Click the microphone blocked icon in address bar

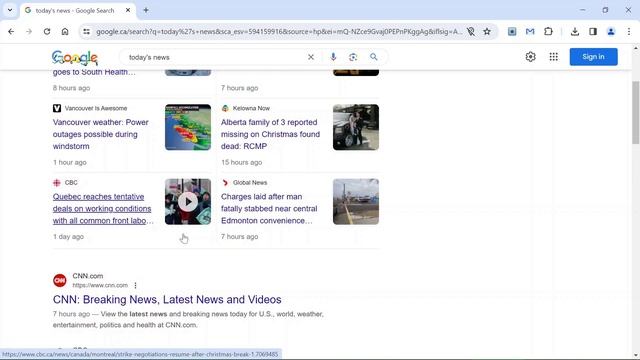(471, 31)
